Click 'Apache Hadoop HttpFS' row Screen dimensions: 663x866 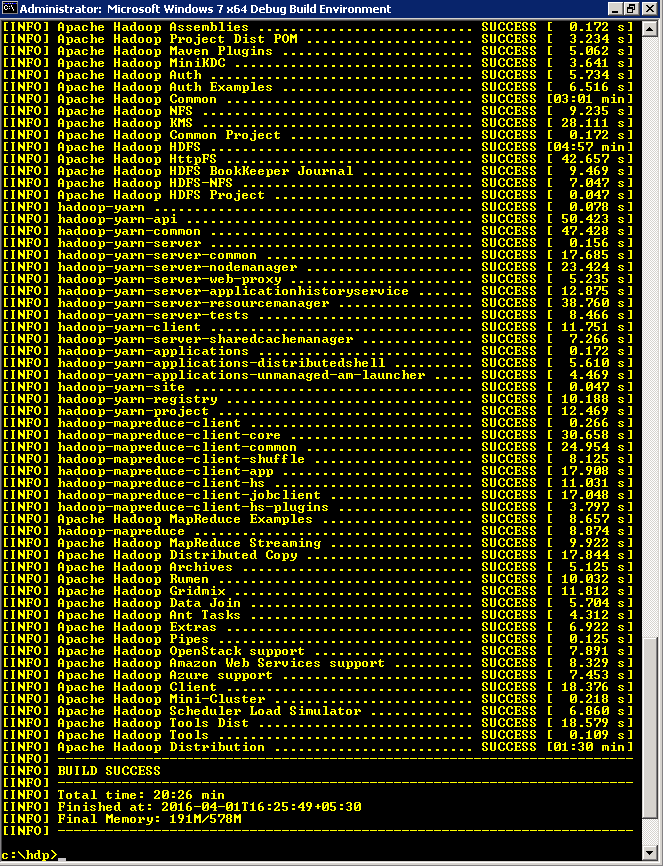coord(318,159)
